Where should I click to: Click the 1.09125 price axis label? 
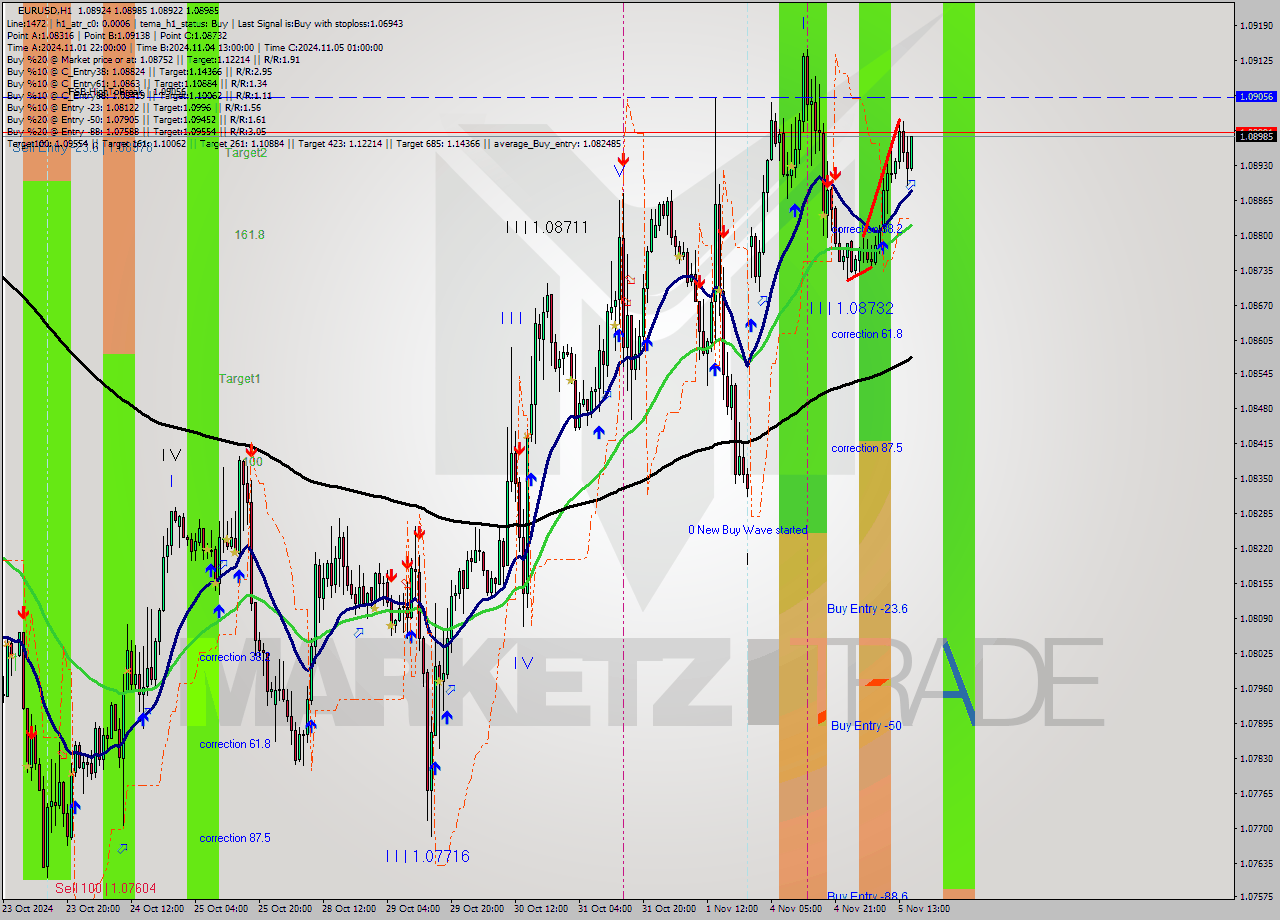1256,60
